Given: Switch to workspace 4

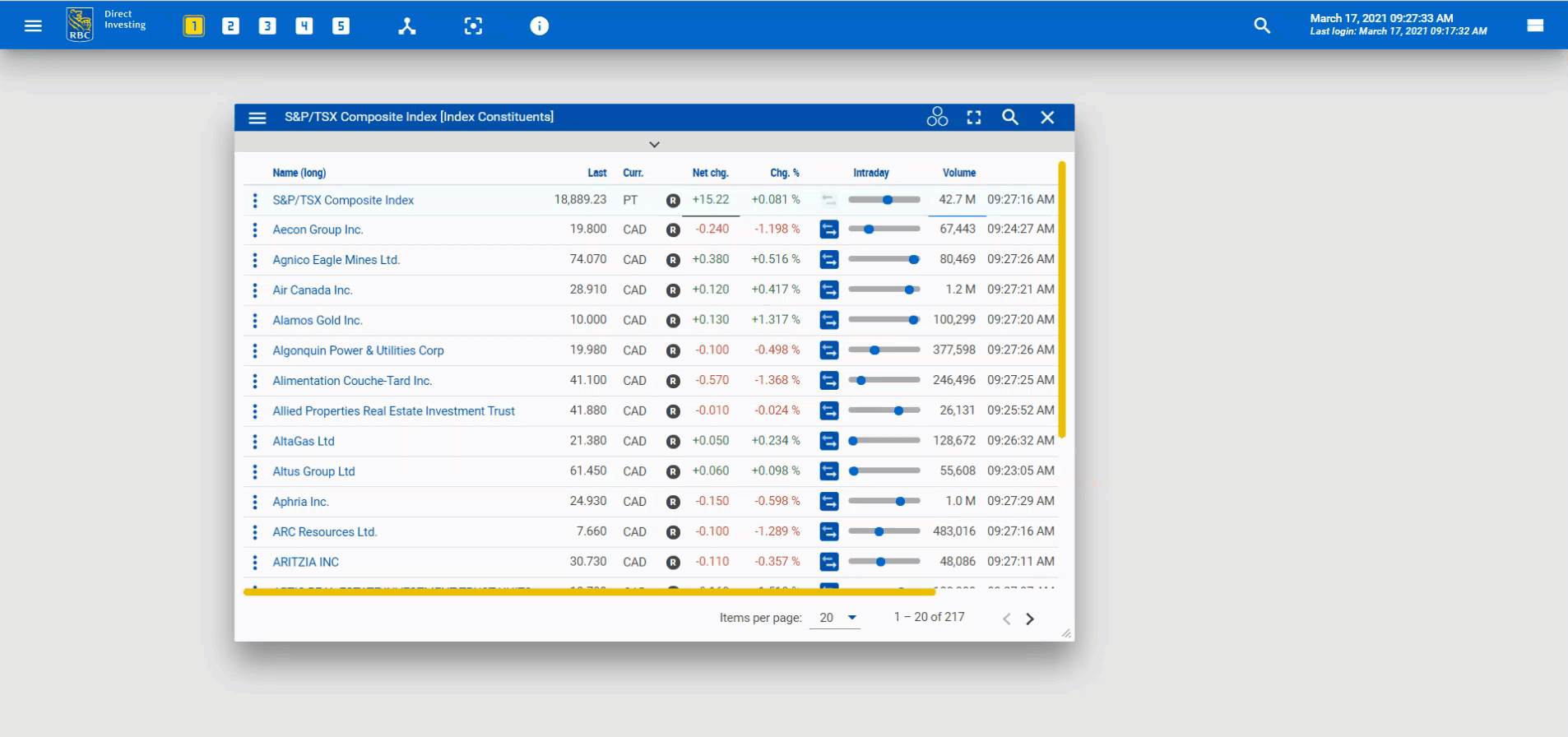Looking at the screenshot, I should pos(304,26).
